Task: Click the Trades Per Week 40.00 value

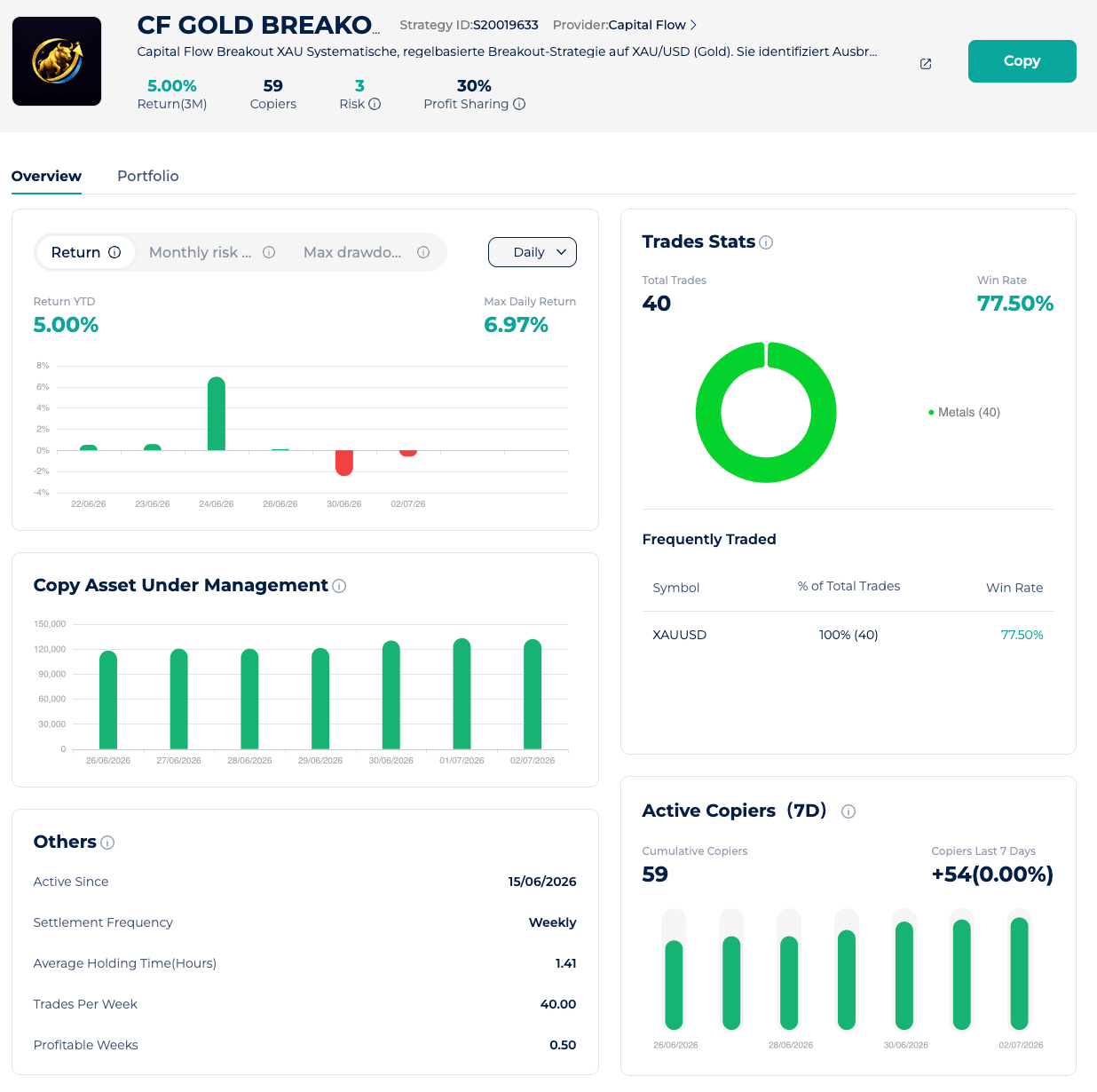Action: pos(558,1004)
